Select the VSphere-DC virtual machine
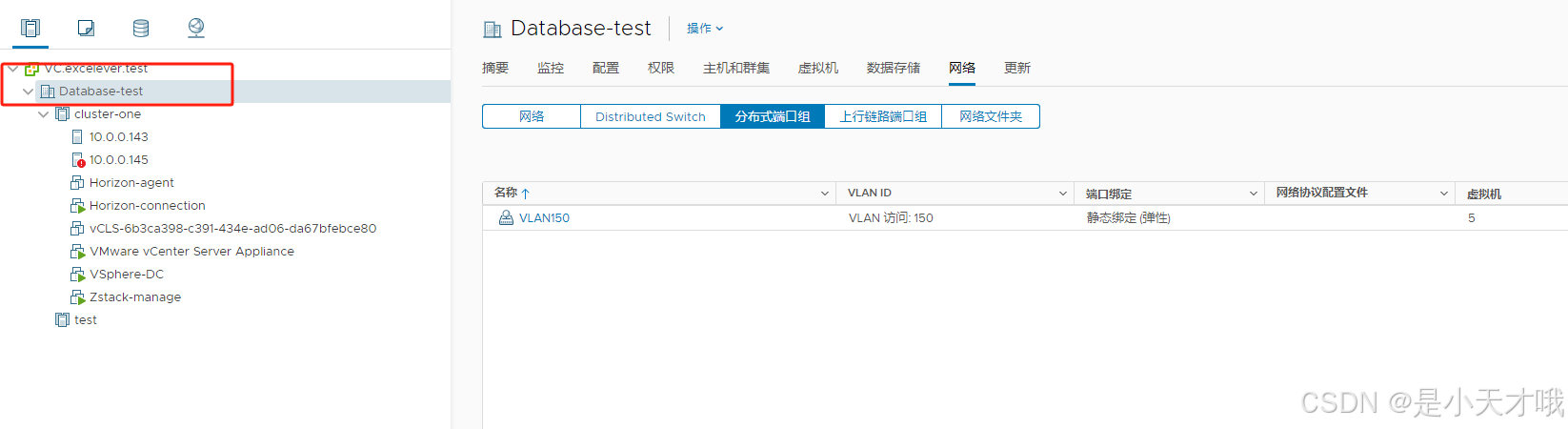Viewport: 1568px width, 429px height. [x=127, y=275]
